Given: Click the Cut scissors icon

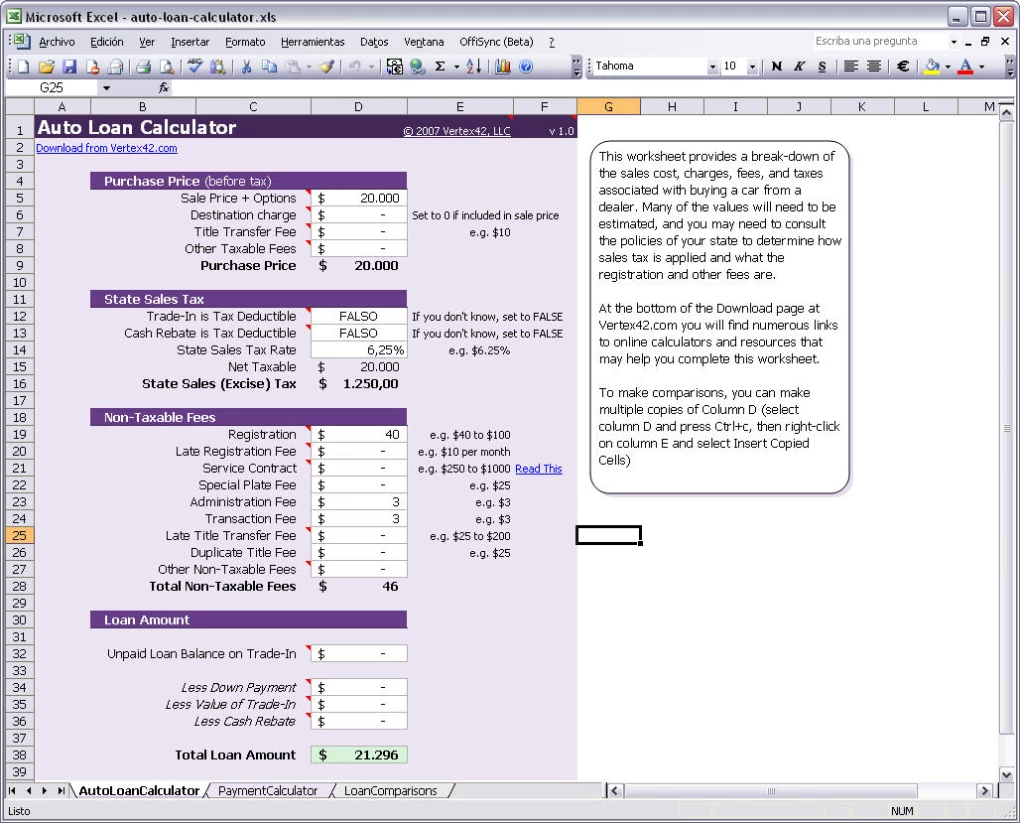Looking at the screenshot, I should [246, 67].
